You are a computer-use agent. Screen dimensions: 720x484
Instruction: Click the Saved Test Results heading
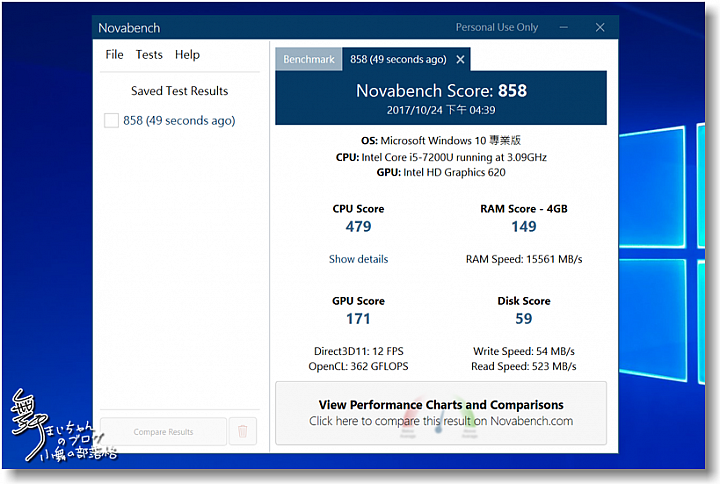tap(180, 91)
